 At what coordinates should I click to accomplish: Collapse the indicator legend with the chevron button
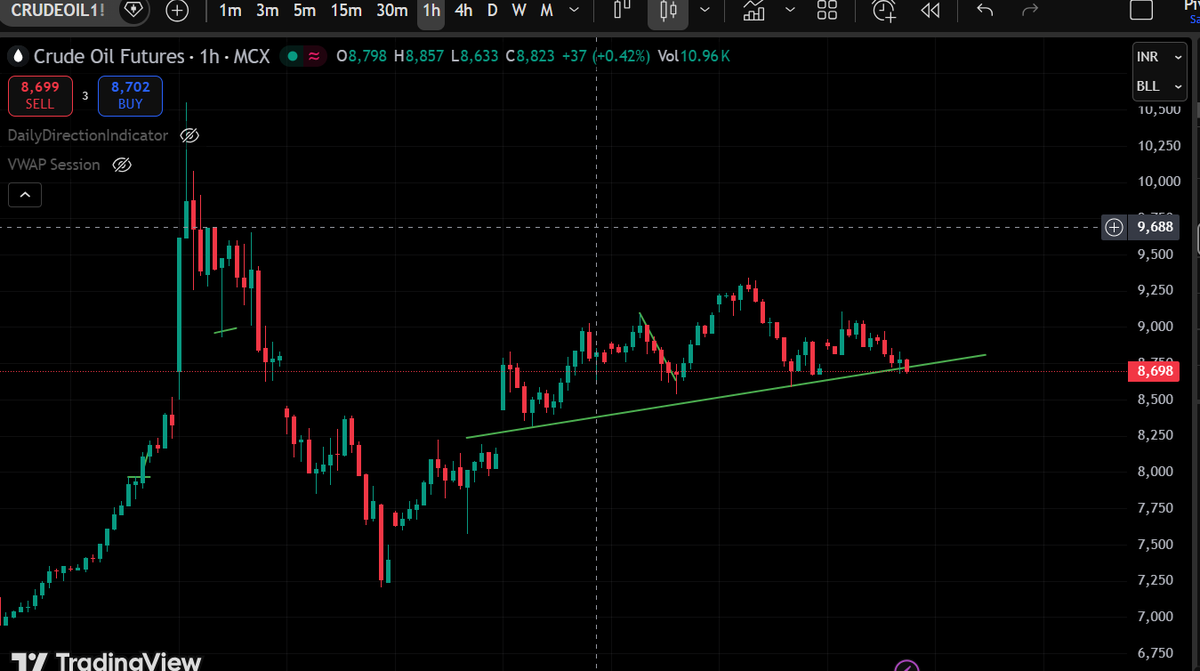pos(26,195)
